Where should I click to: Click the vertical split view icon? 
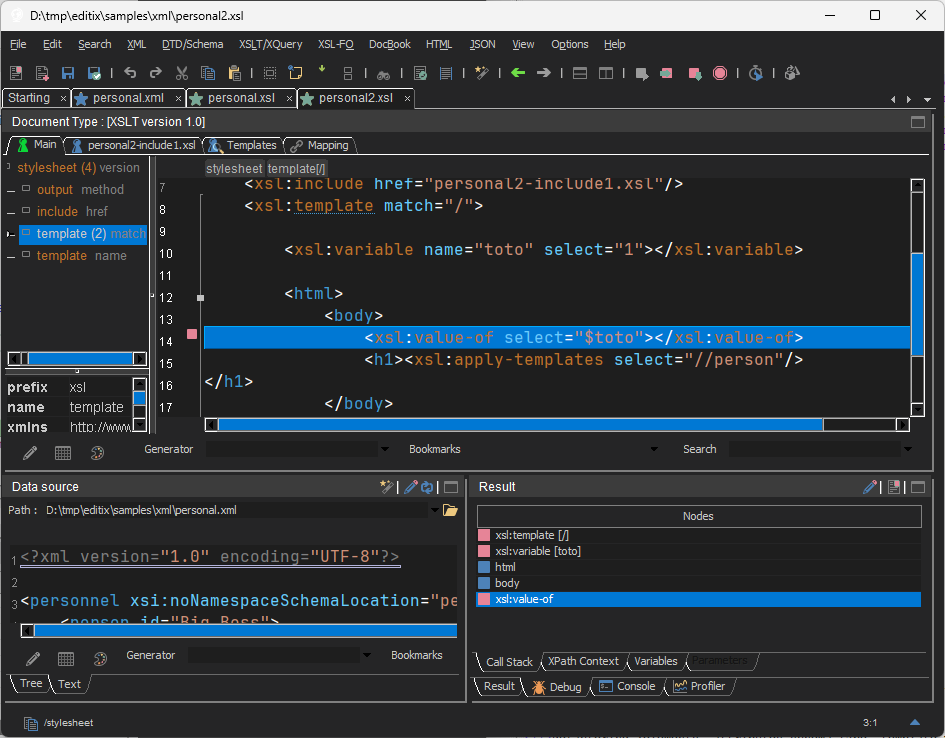(x=607, y=72)
